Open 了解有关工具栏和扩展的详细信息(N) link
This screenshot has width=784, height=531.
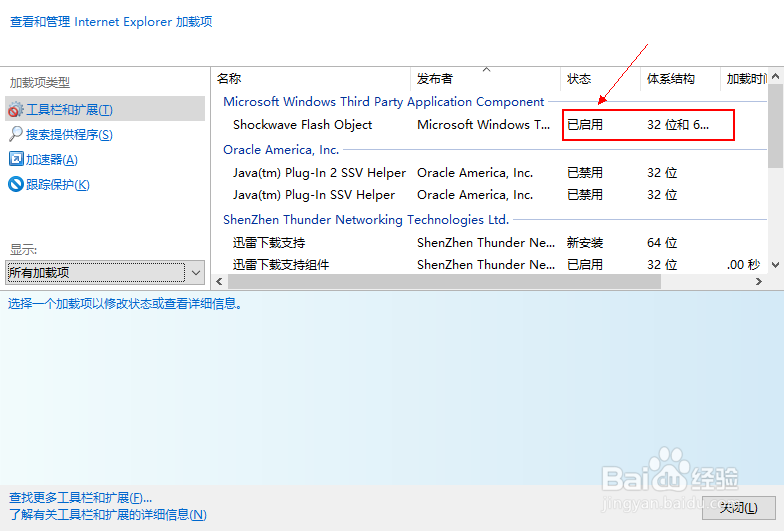pyautogui.click(x=108, y=514)
